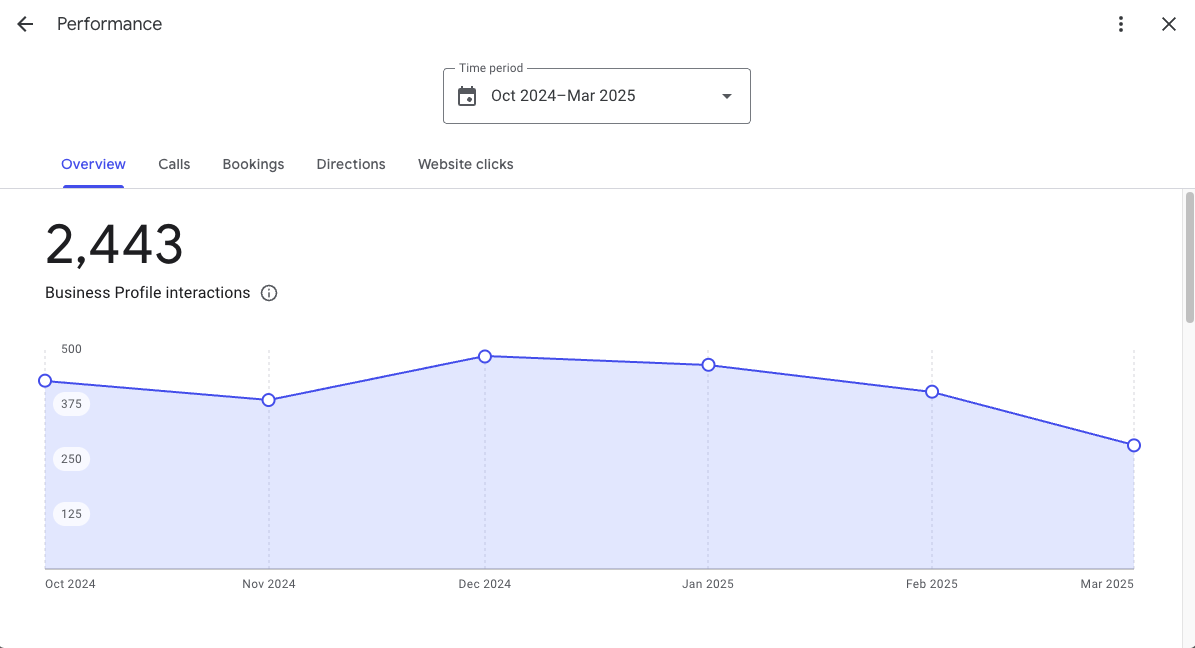Open the three-dot more options menu
The width and height of the screenshot is (1195, 648).
tap(1121, 24)
